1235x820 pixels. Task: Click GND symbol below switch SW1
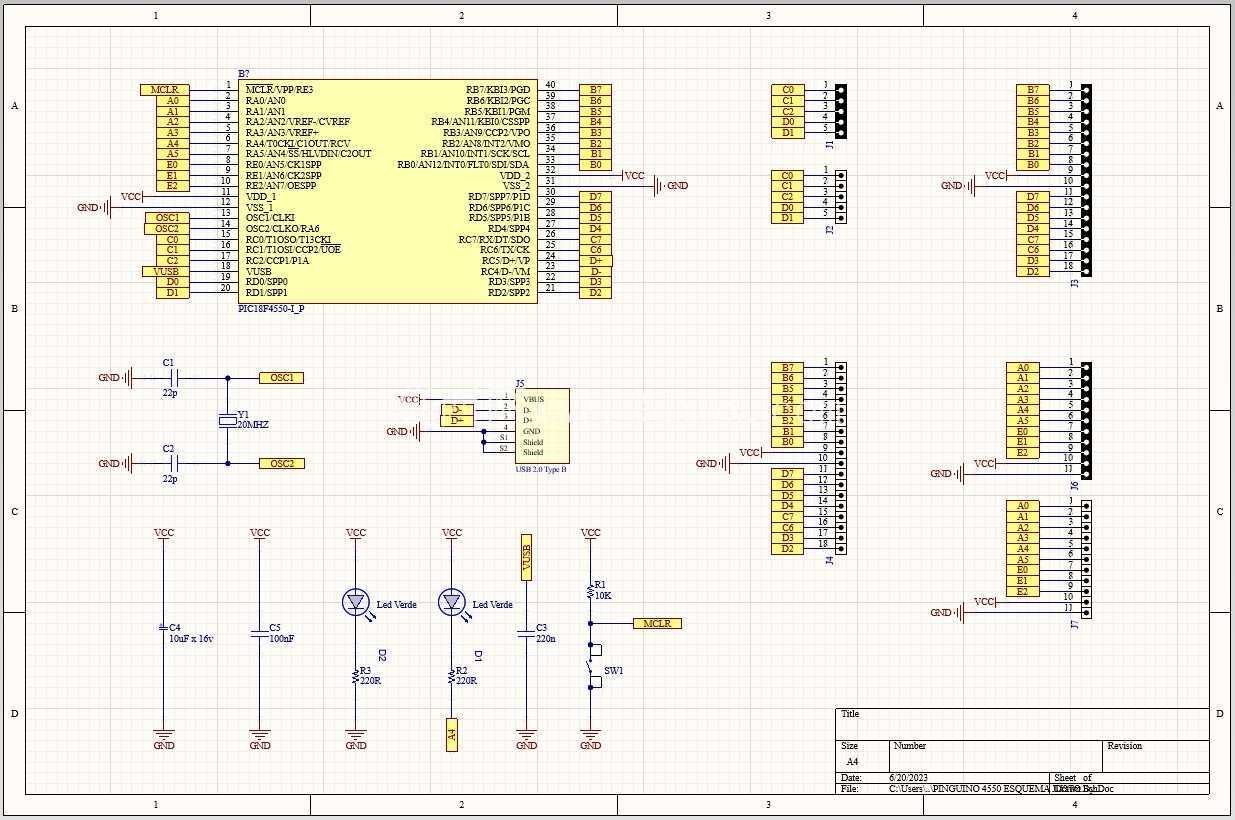pos(591,739)
